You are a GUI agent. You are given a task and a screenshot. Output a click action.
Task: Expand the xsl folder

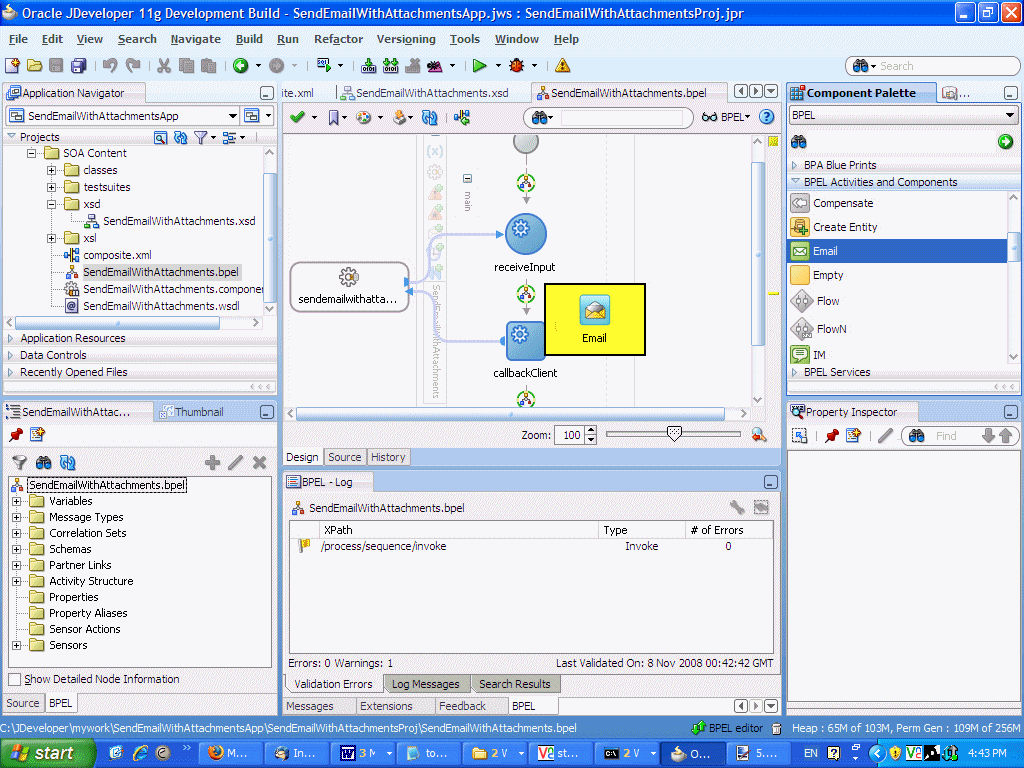click(52, 238)
